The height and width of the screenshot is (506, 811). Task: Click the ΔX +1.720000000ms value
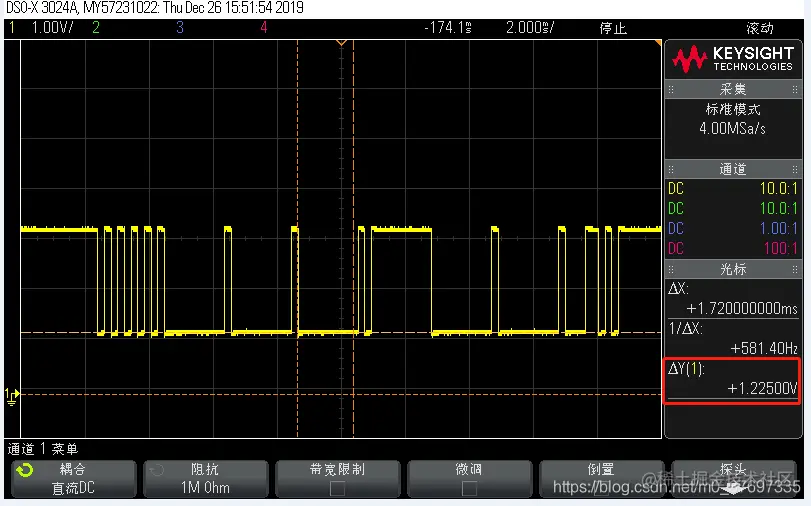(x=742, y=309)
